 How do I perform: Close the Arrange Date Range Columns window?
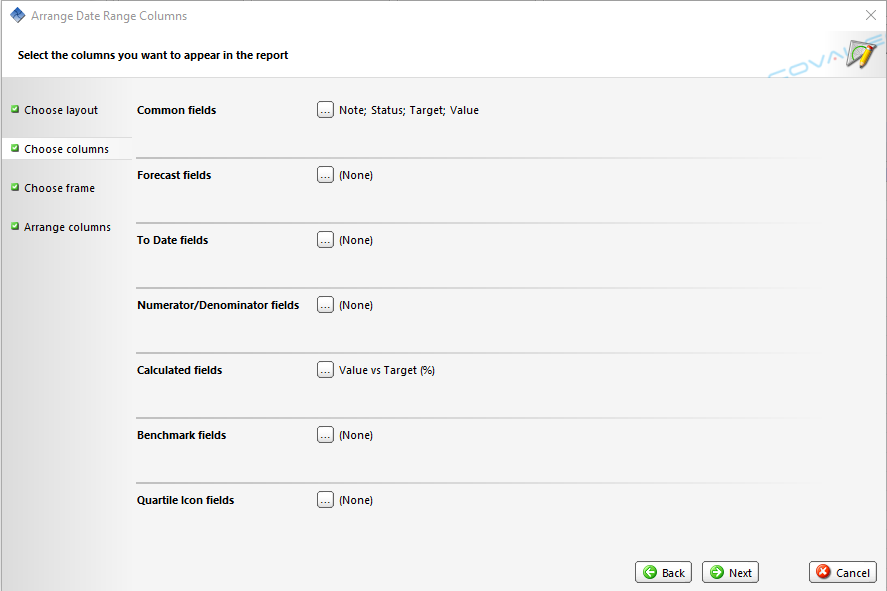(x=871, y=15)
